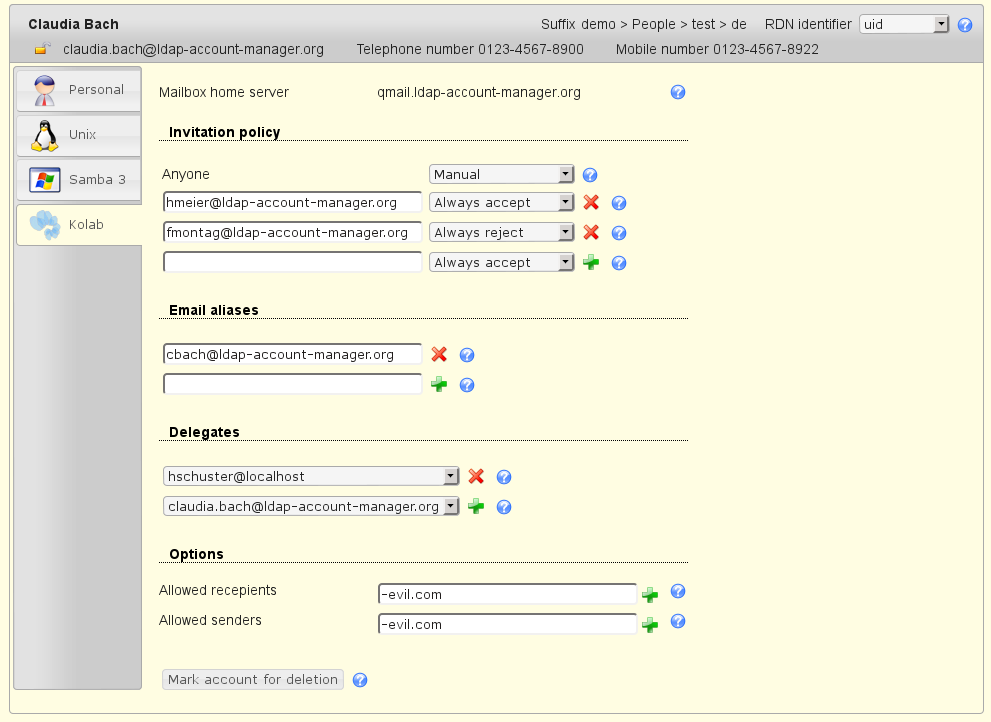Change fmontag policy Always reject dropdown

click(501, 232)
